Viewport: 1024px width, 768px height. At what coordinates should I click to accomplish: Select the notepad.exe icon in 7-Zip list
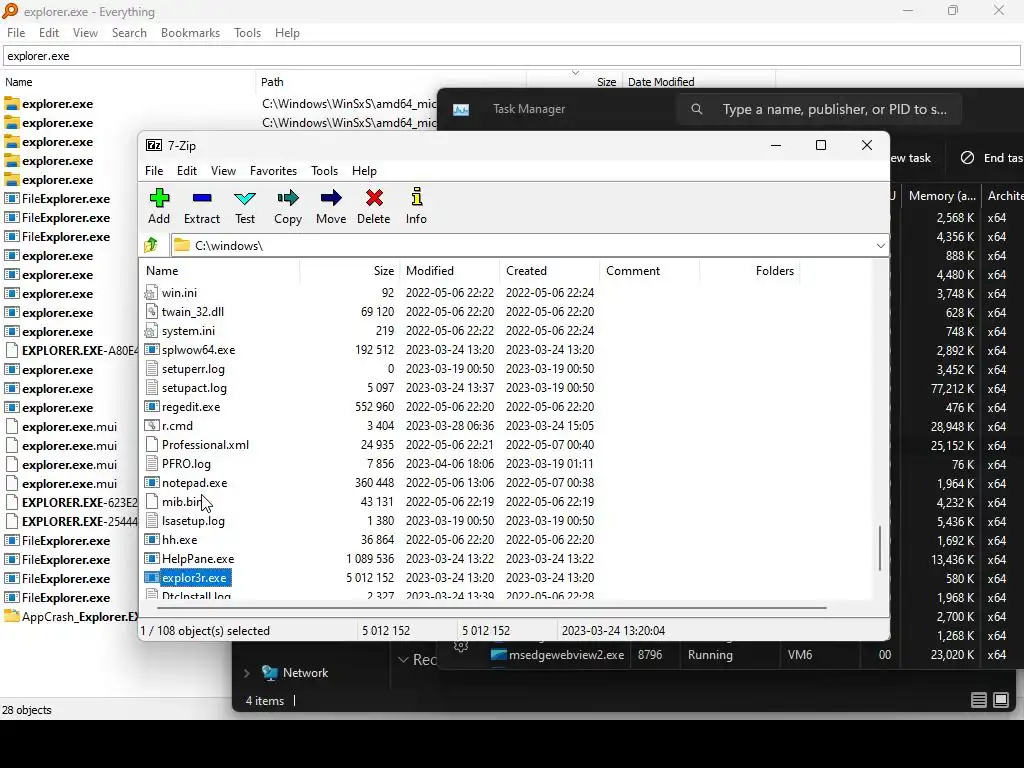(152, 483)
